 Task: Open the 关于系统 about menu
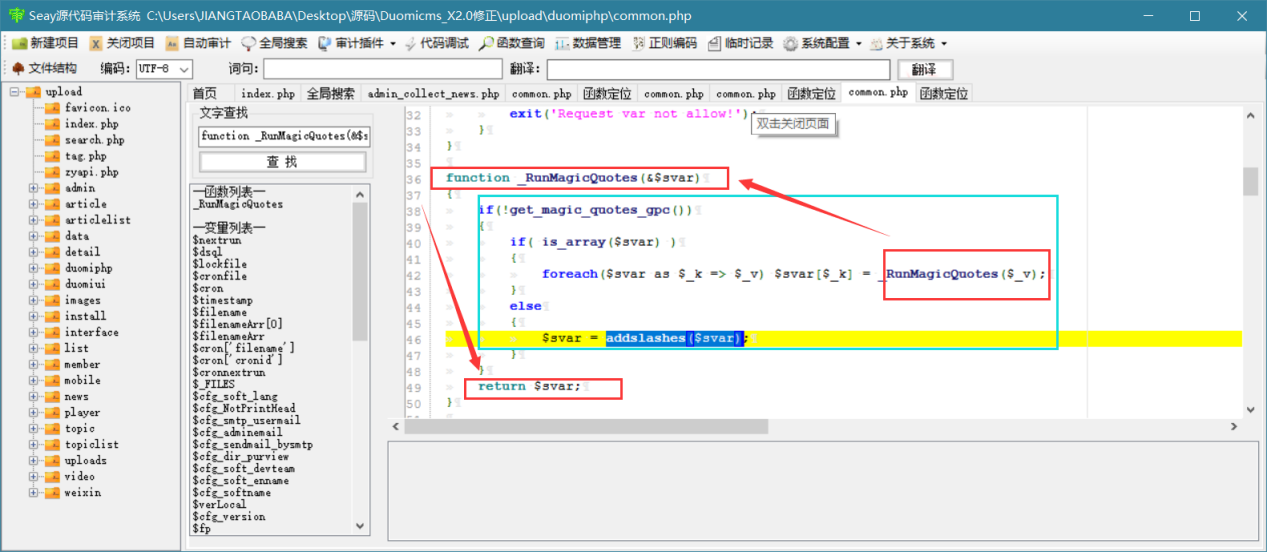pyautogui.click(x=908, y=43)
